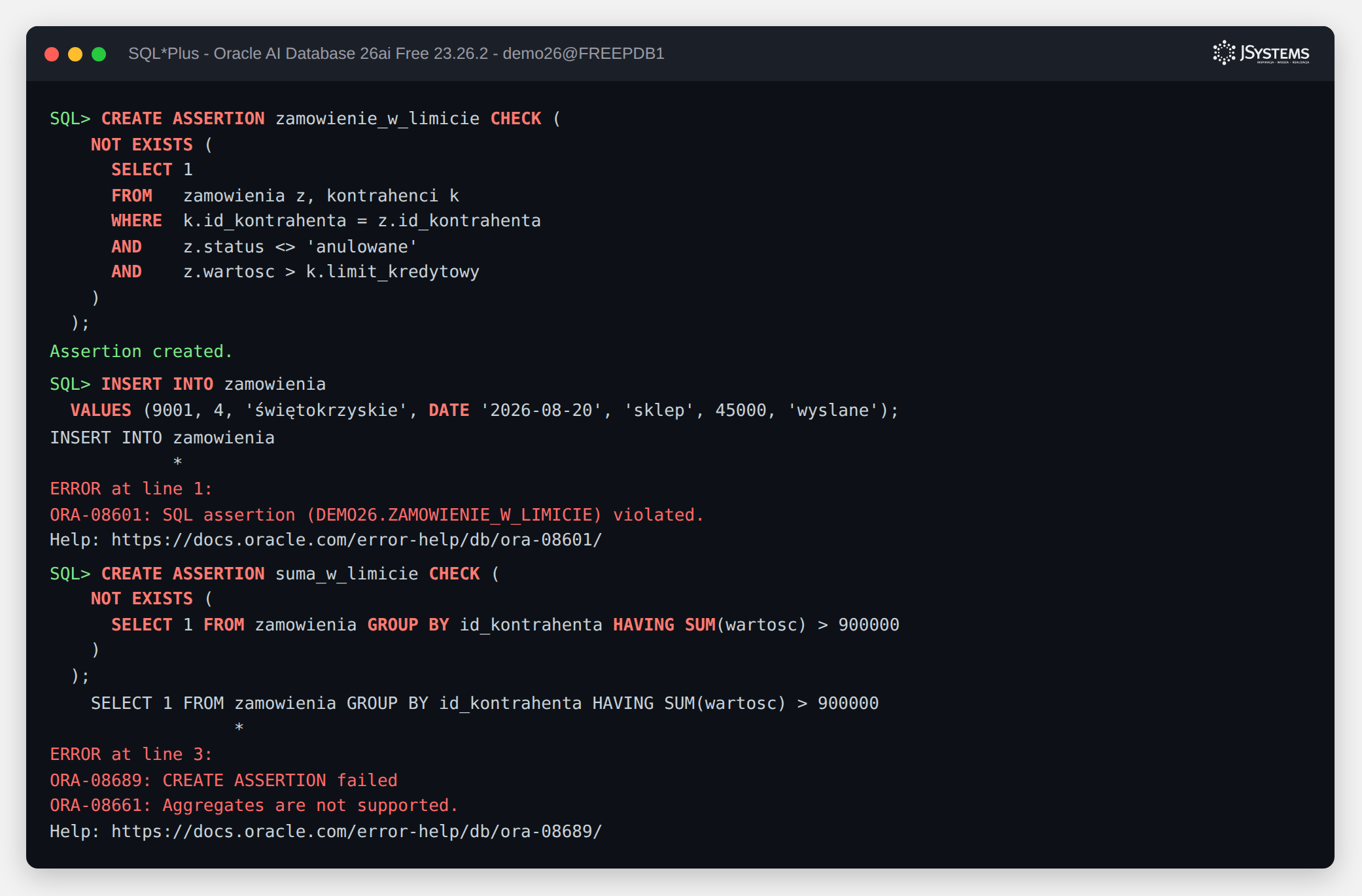The width and height of the screenshot is (1362, 896).
Task: Click the HAVING SUM(wartosc) in the highlighted statement
Action: (710, 625)
